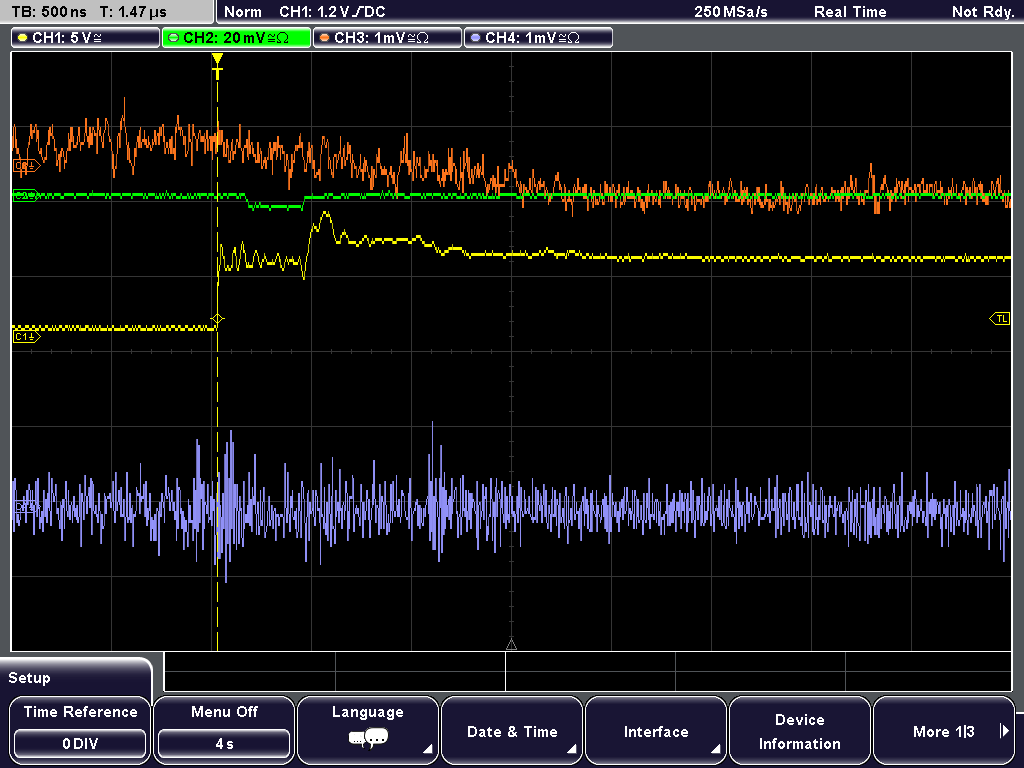Click the Not Rdy. status label
This screenshot has height=768, width=1024.
983,12
